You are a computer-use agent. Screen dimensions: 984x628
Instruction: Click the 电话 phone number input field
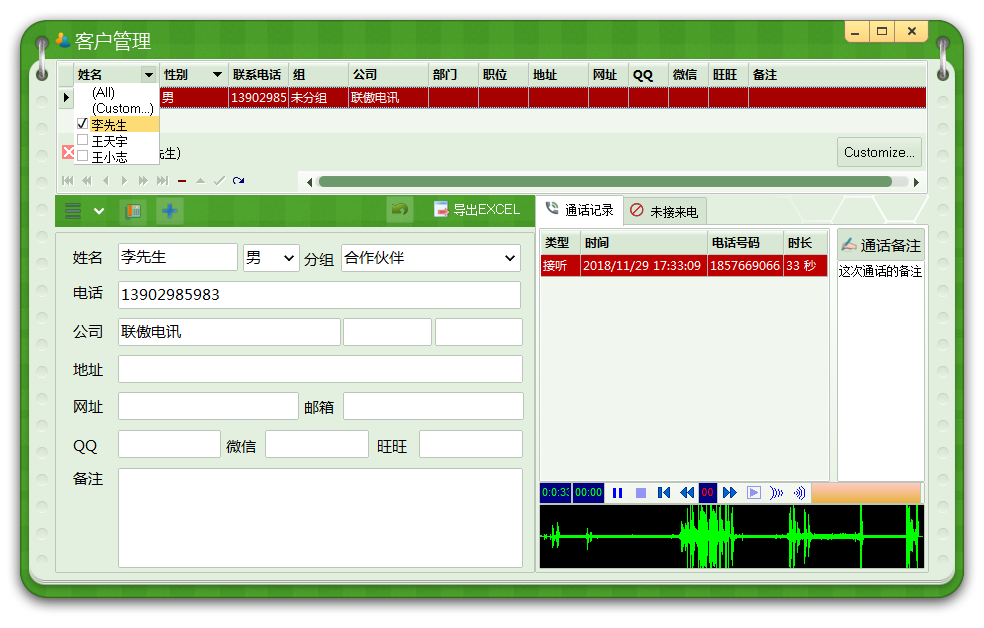click(319, 295)
